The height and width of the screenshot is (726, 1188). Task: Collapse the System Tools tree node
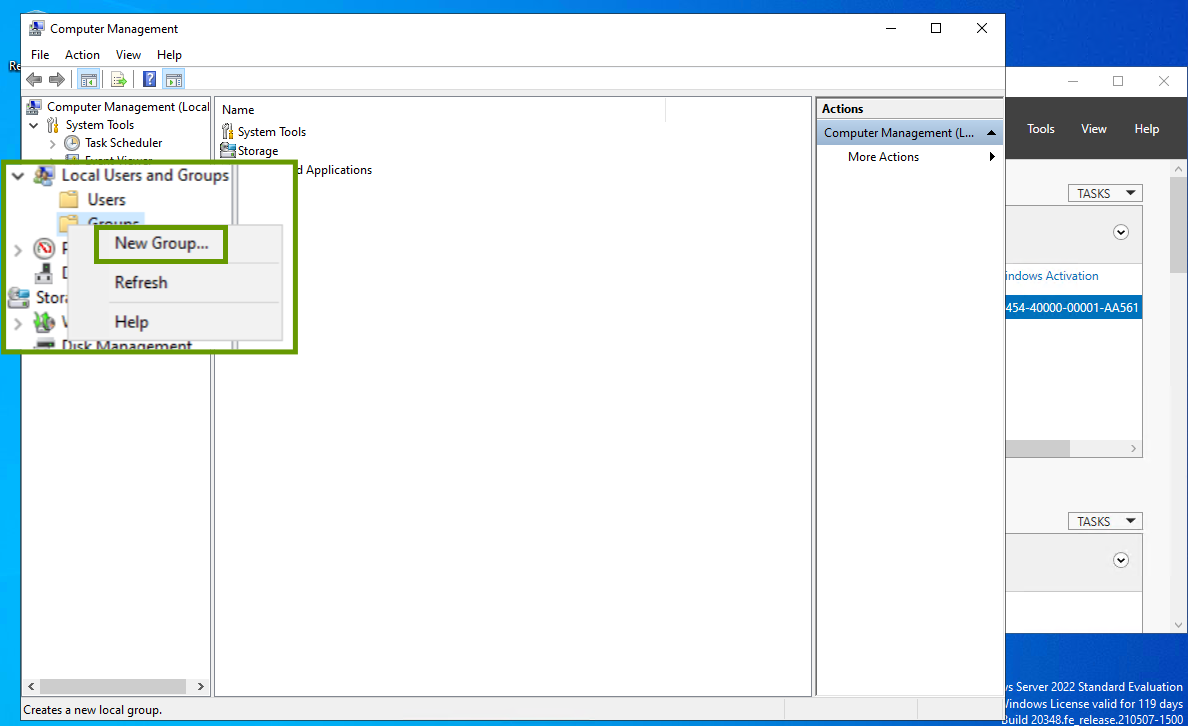pos(34,125)
